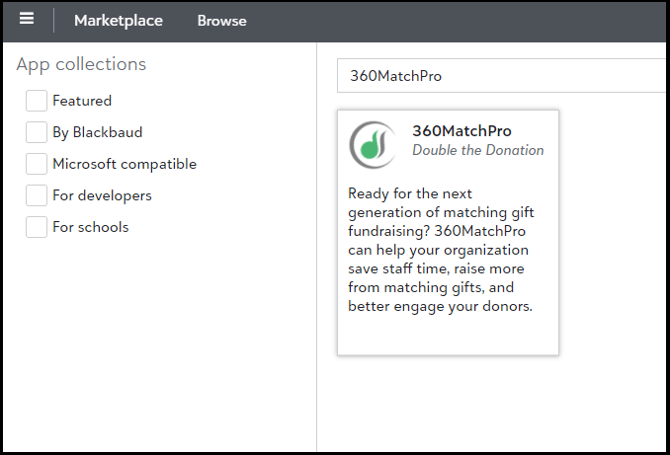The height and width of the screenshot is (455, 670).
Task: Click the 'For schools' label text
Action: [90, 227]
